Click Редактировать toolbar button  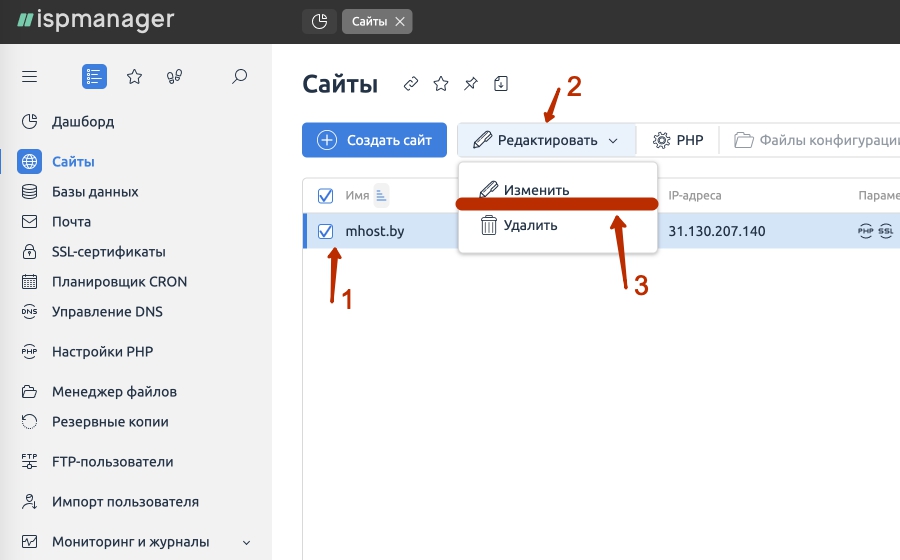pyautogui.click(x=546, y=140)
